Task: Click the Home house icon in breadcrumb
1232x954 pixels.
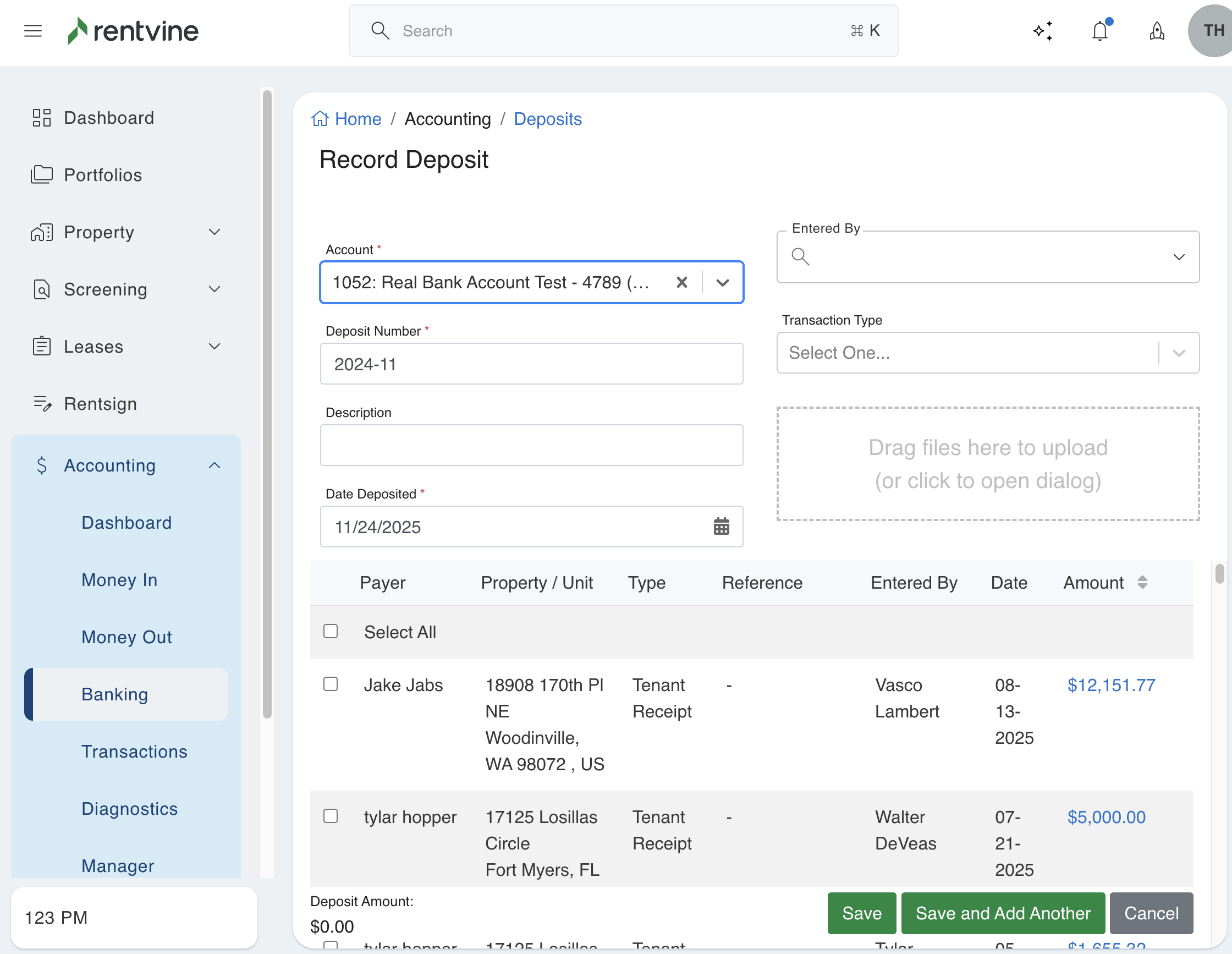Action: [x=320, y=119]
